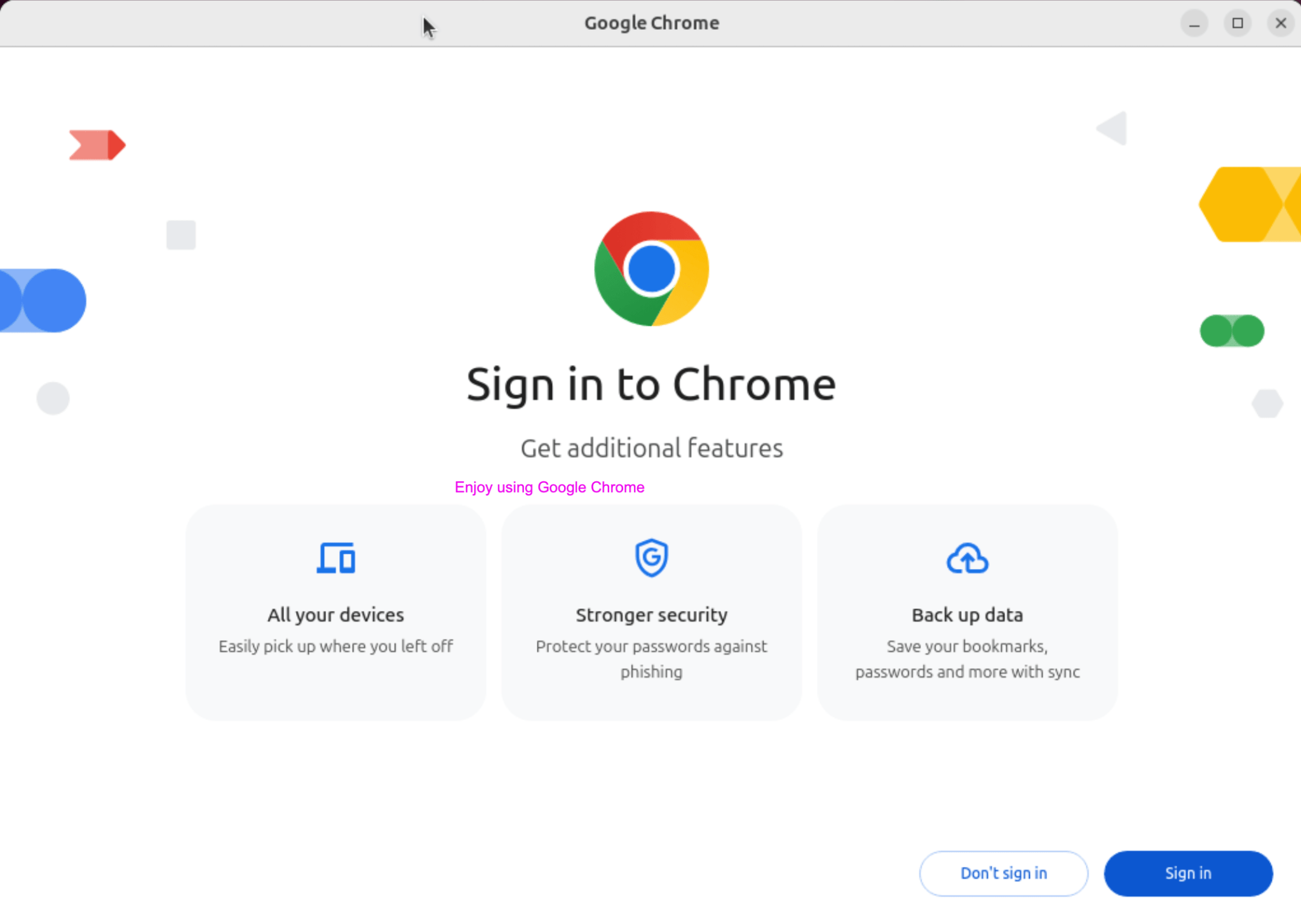Close the Google Chrome window
The width and height of the screenshot is (1301, 924).
pyautogui.click(x=1280, y=23)
